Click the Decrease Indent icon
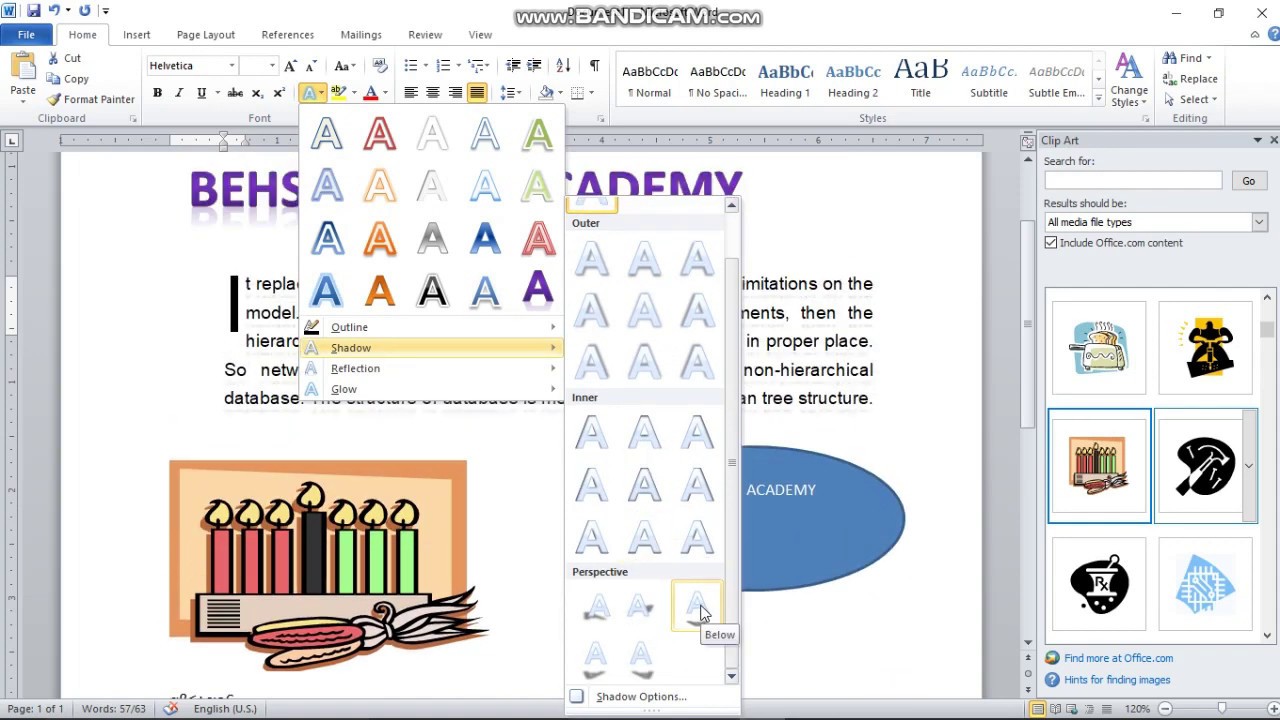The height and width of the screenshot is (720, 1280). pos(513,66)
